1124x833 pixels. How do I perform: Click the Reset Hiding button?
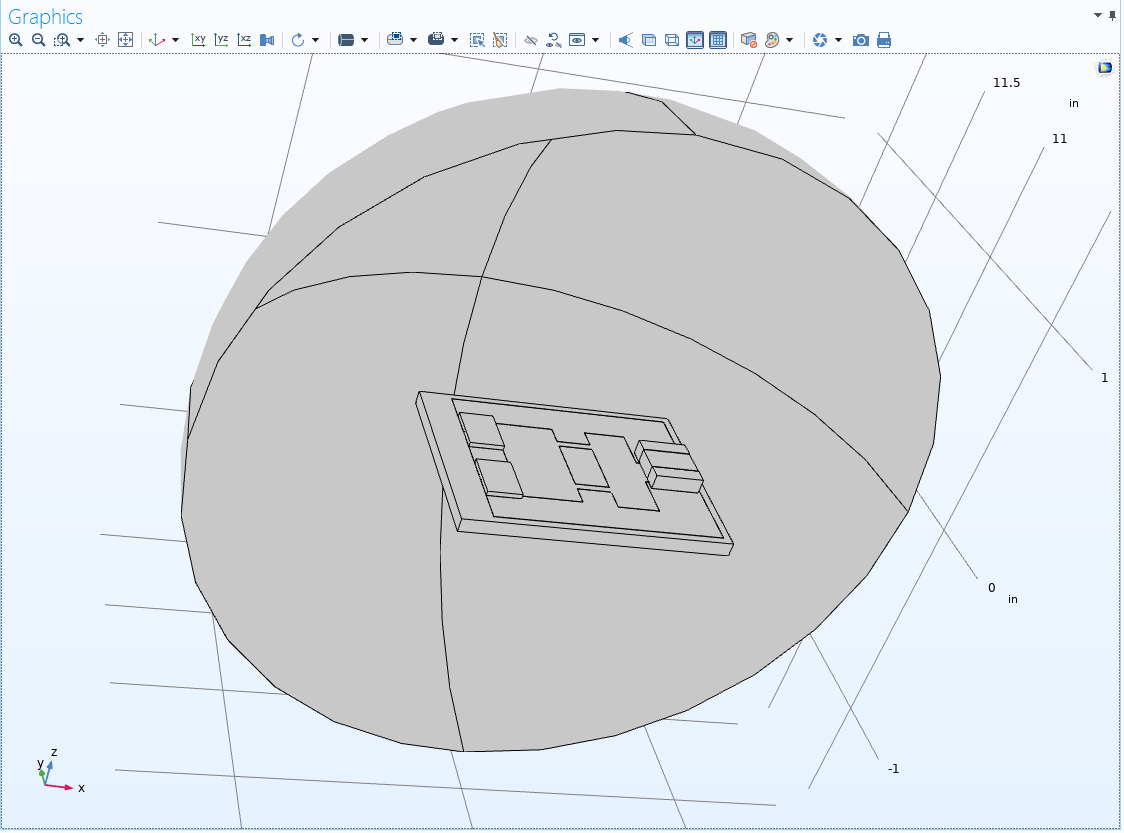553,40
